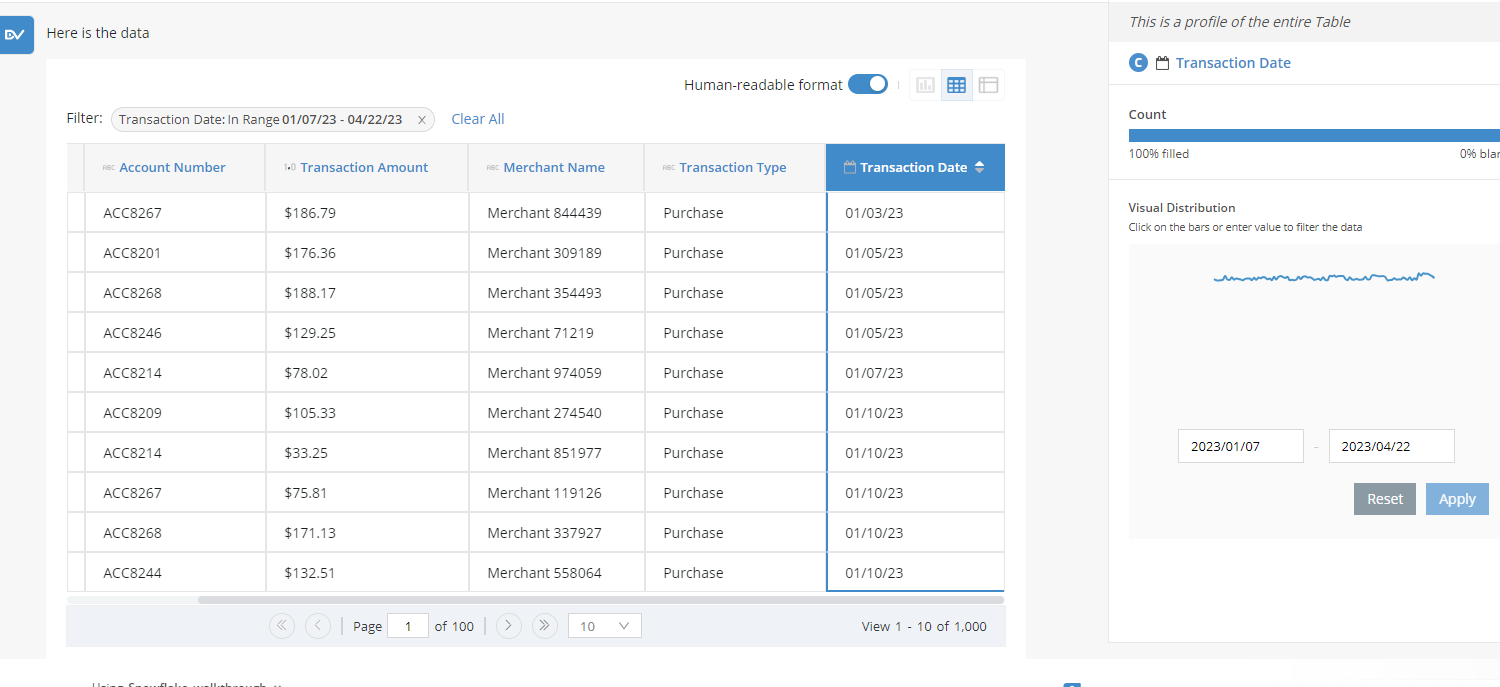Viewport: 1500px width, 687px height.
Task: Select cell ACC8246
Action: pos(176,333)
